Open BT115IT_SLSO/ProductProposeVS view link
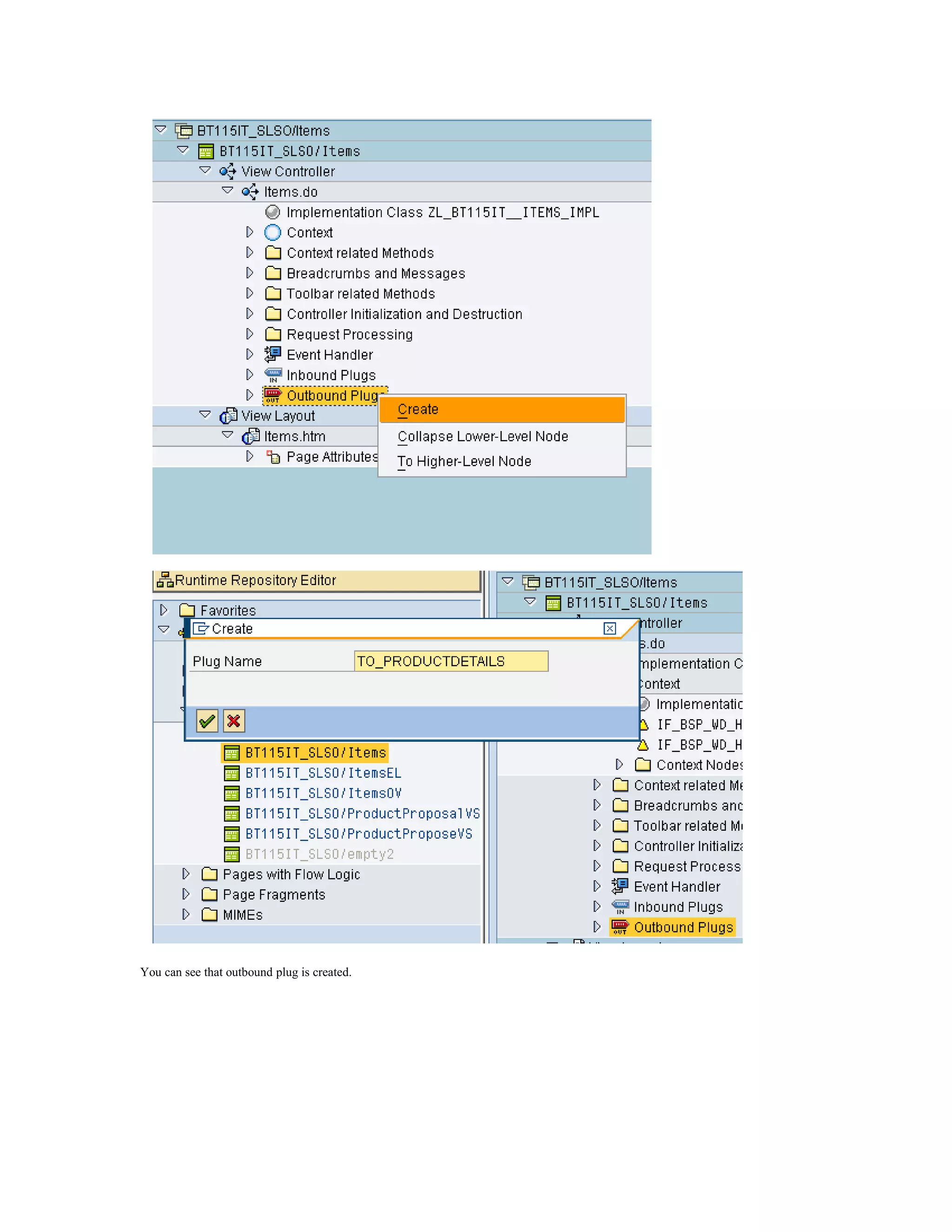The height and width of the screenshot is (1232, 952). [x=358, y=834]
